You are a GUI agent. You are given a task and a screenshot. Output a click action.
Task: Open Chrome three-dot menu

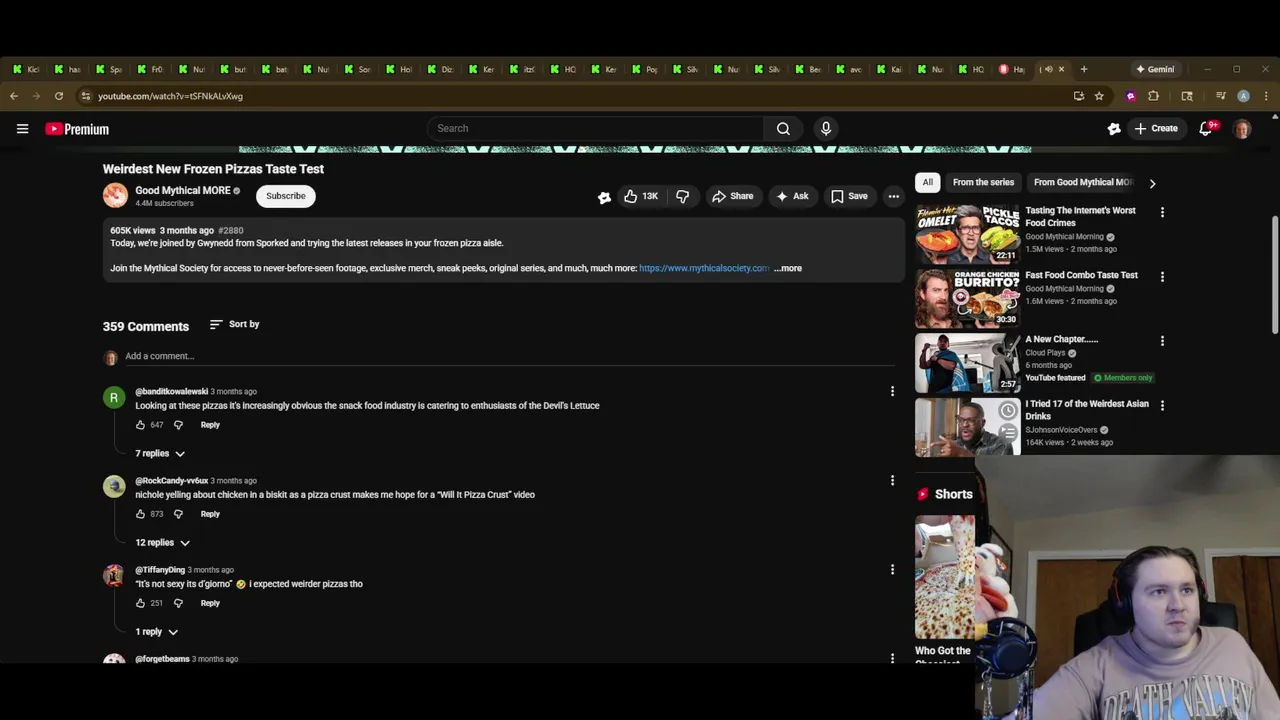click(1266, 96)
